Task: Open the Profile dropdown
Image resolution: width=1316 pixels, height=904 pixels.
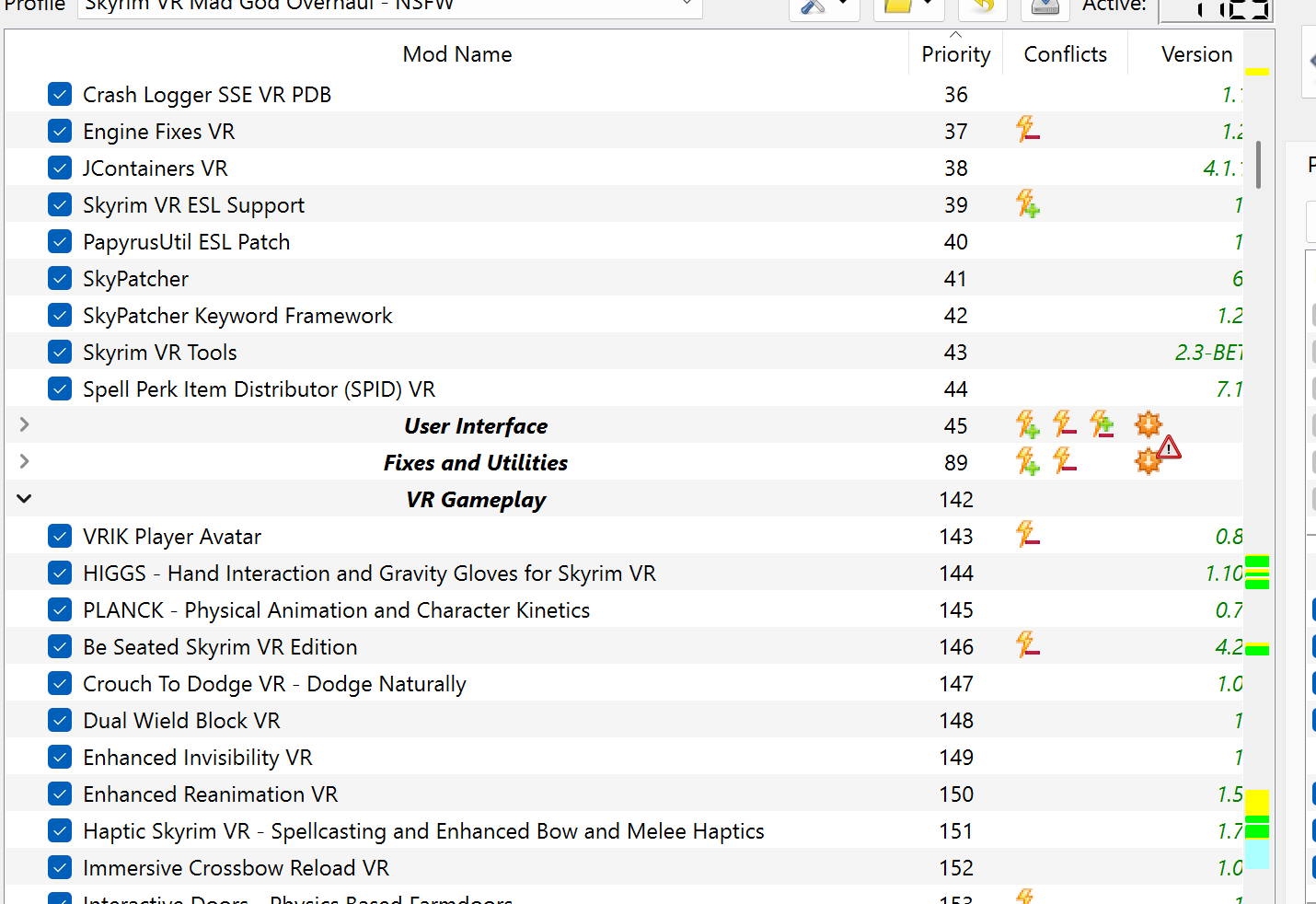Action: [x=390, y=6]
